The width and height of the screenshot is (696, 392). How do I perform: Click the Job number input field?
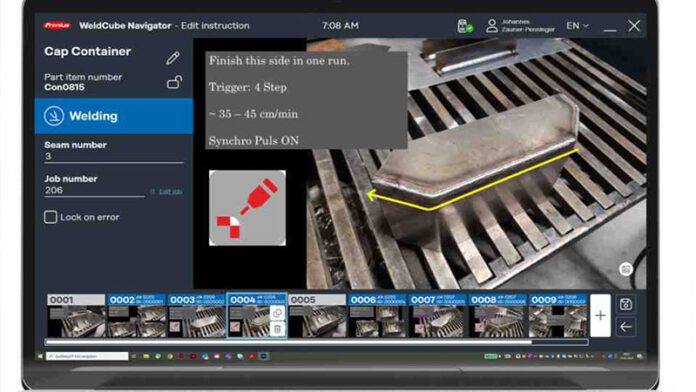[x=94, y=190]
